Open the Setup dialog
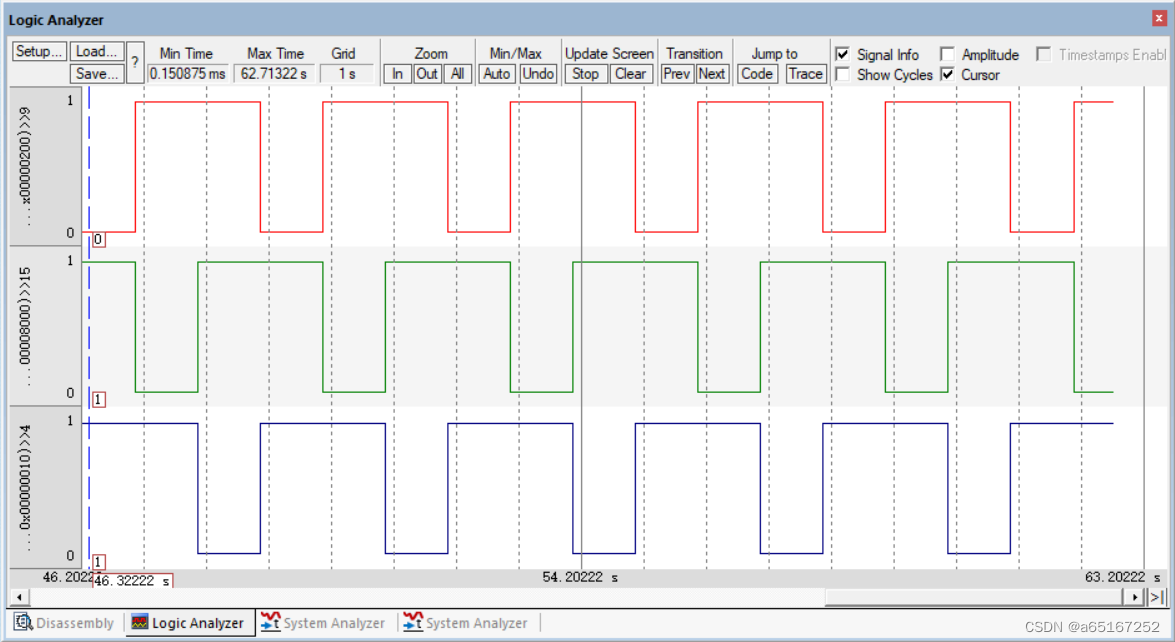 [x=39, y=51]
